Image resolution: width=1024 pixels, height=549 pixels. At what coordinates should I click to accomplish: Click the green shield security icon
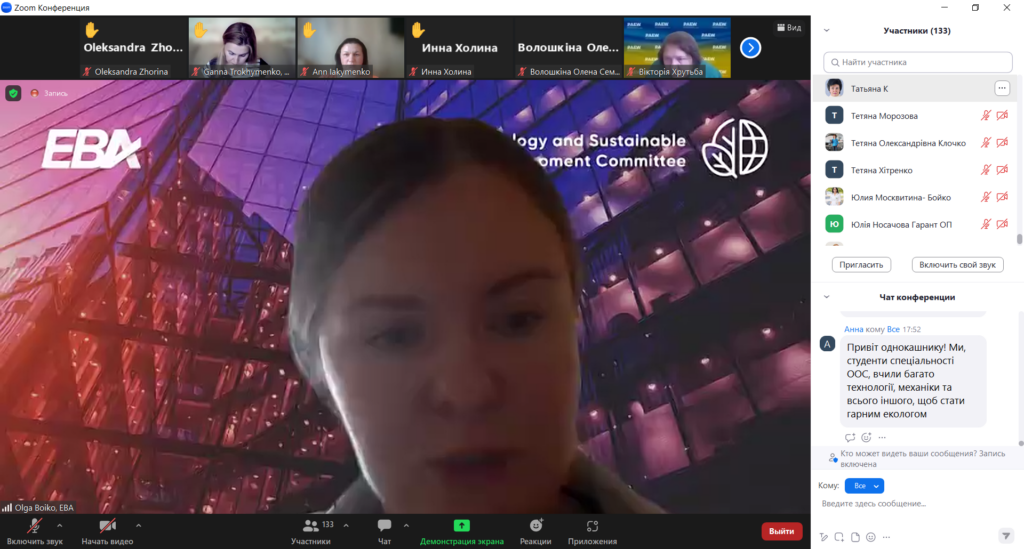coord(13,93)
